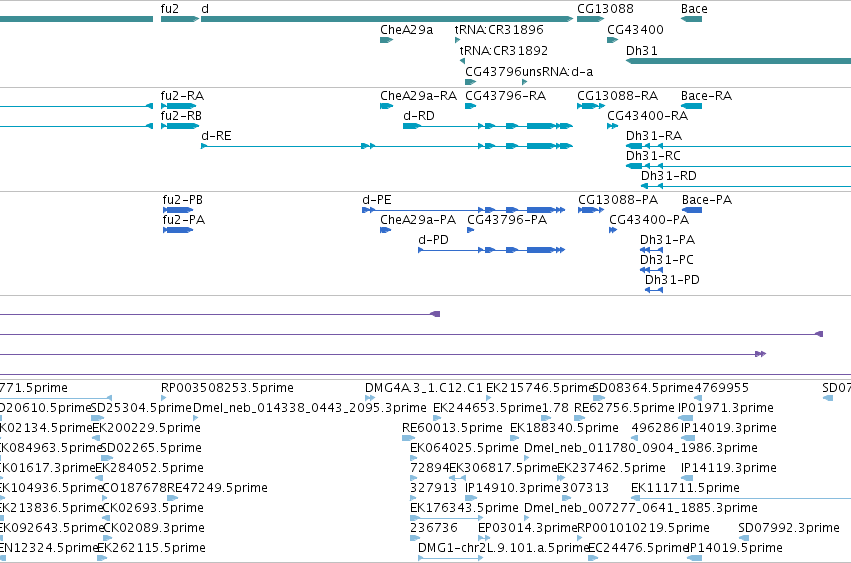This screenshot has width=851, height=563.
Task: Click EST label EK188340.5prime
Action: pyautogui.click(x=564, y=428)
